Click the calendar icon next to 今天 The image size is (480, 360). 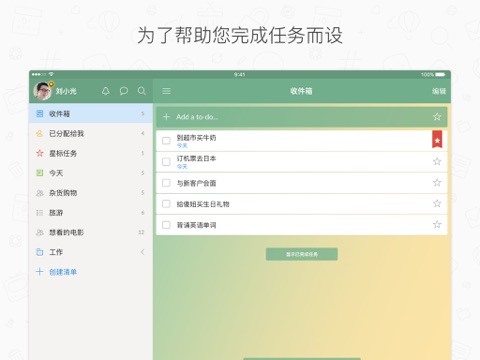pos(39,173)
